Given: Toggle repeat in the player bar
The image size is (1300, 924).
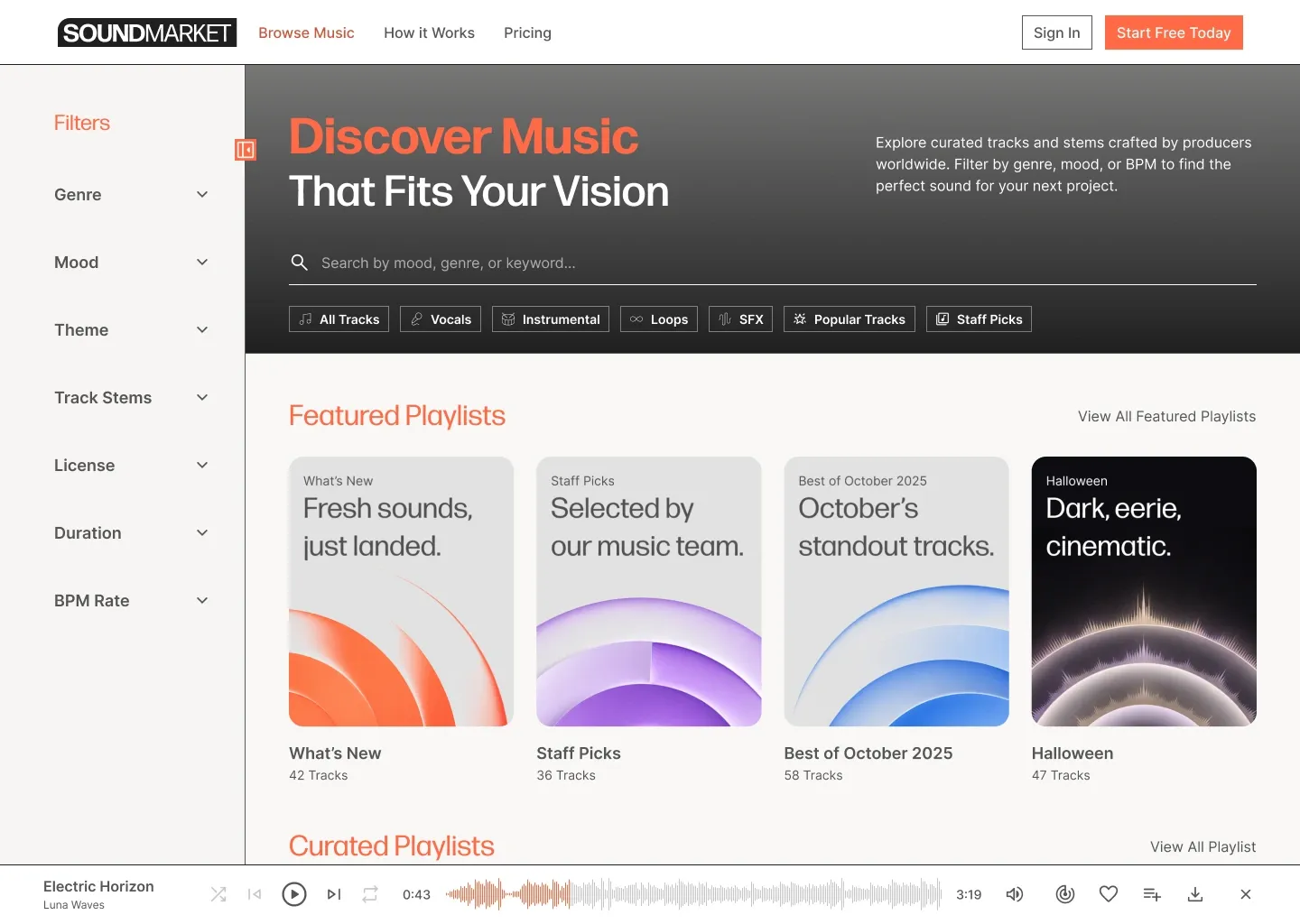Looking at the screenshot, I should 370,894.
